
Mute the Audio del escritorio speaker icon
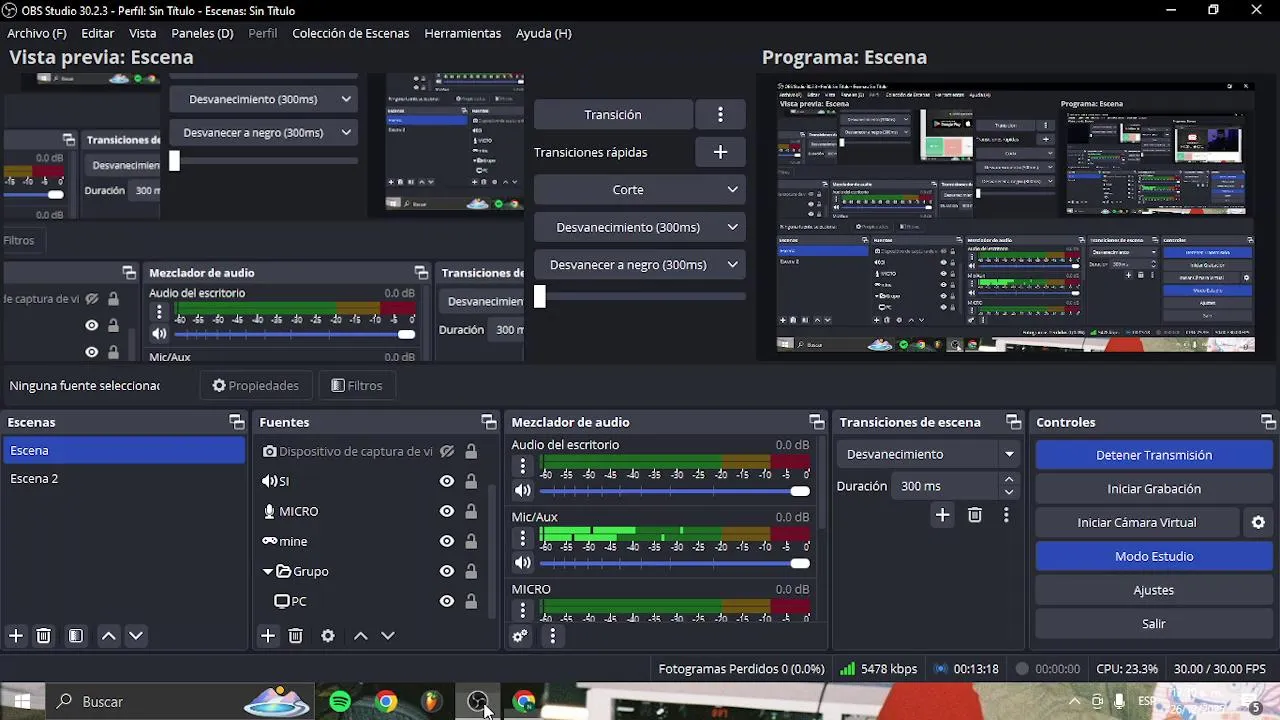pyautogui.click(x=523, y=491)
